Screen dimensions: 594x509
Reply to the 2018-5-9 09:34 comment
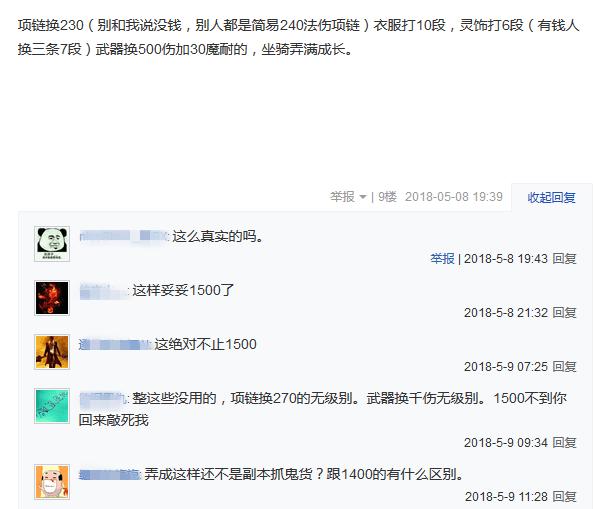point(564,442)
